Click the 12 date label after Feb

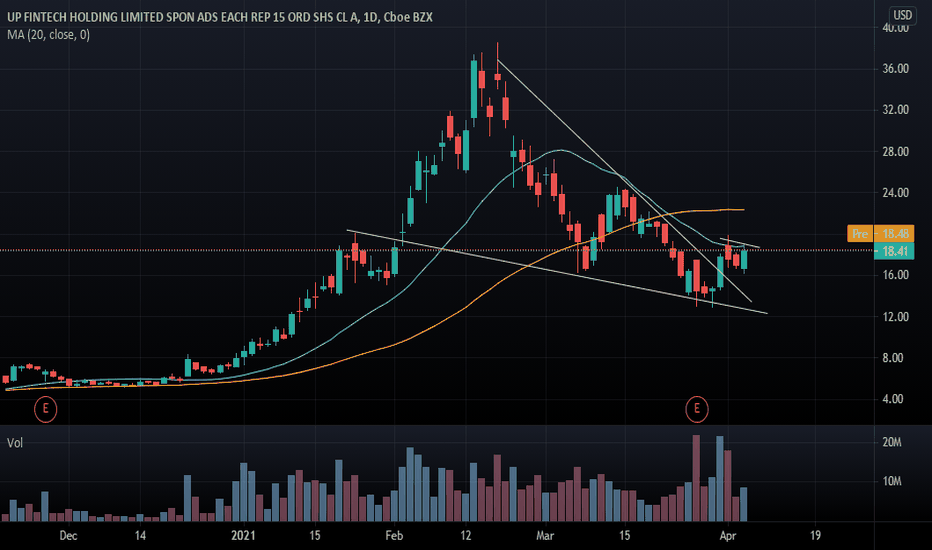click(465, 536)
